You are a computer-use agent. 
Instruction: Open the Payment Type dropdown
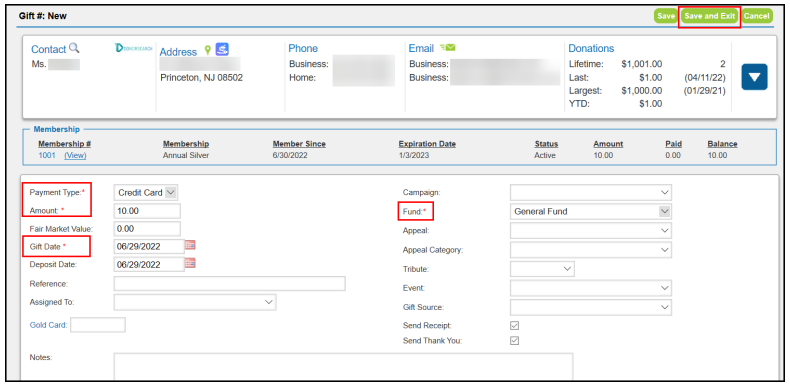point(146,192)
